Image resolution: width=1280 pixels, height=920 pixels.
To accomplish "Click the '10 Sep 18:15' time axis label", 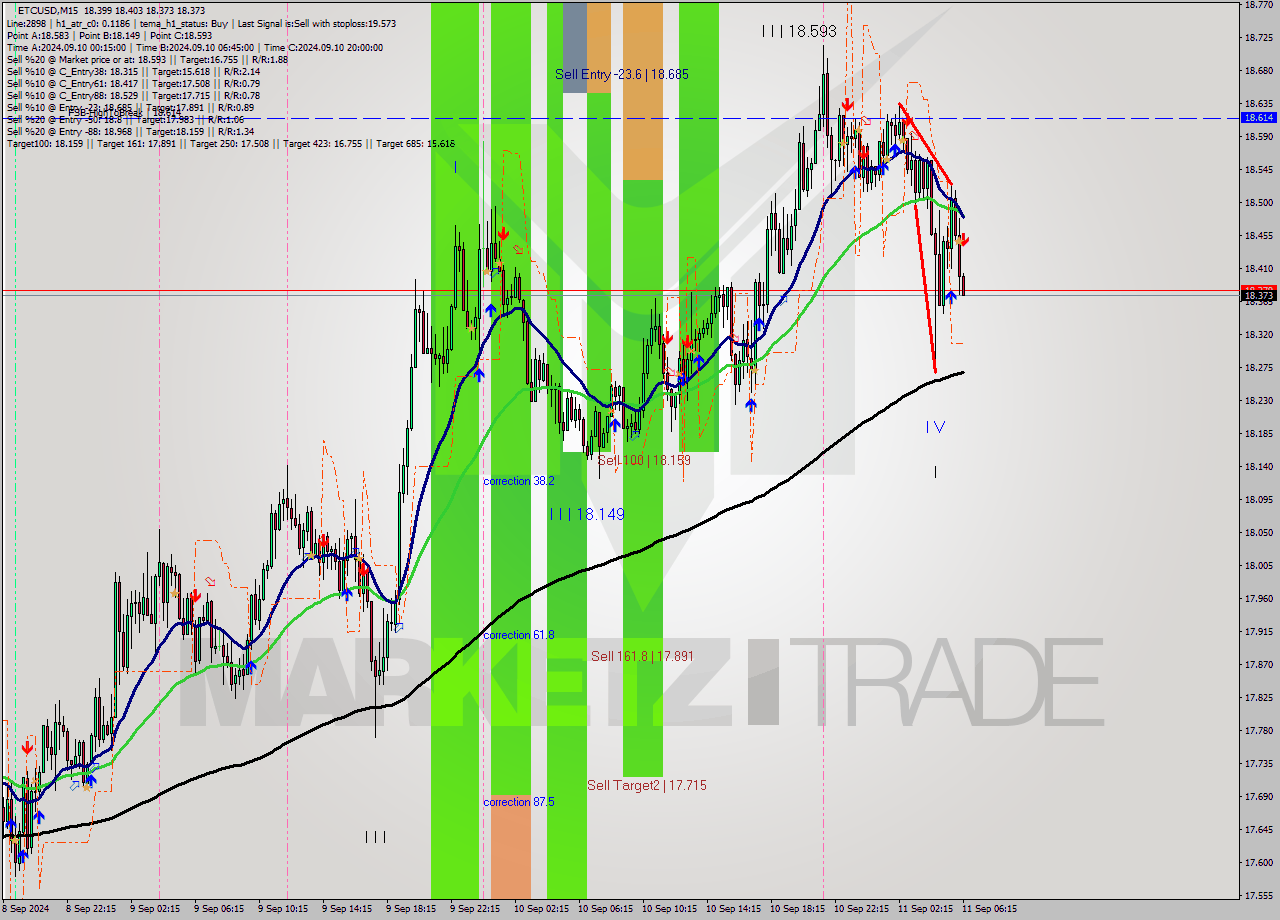I will (x=797, y=909).
